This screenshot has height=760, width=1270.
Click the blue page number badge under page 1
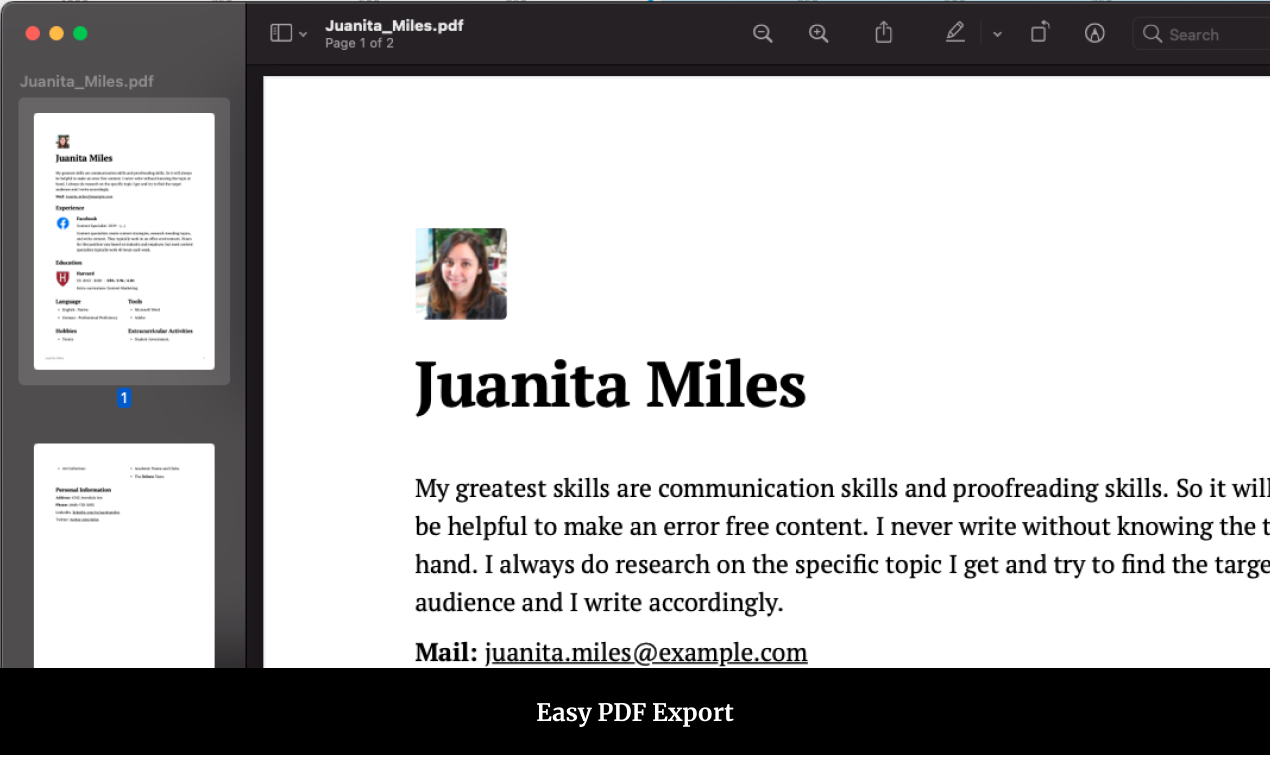click(x=124, y=397)
